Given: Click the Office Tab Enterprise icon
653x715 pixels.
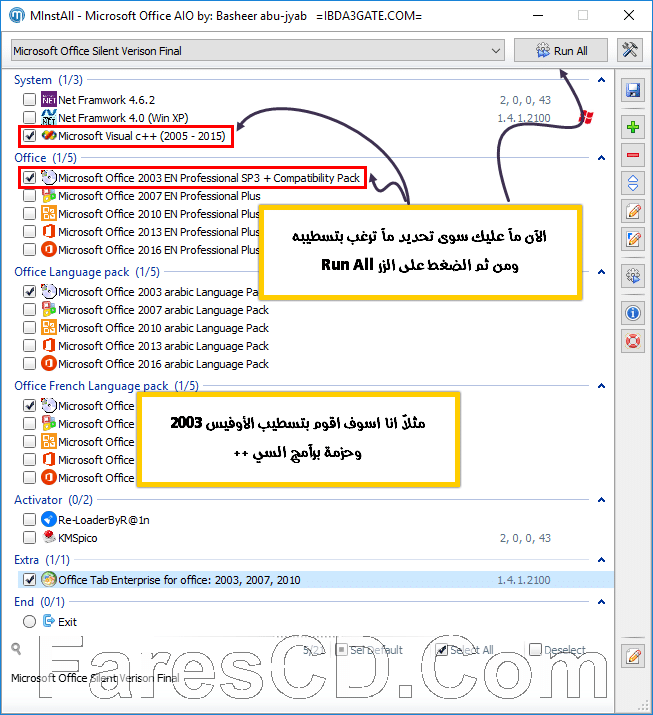Looking at the screenshot, I should pos(49,580).
